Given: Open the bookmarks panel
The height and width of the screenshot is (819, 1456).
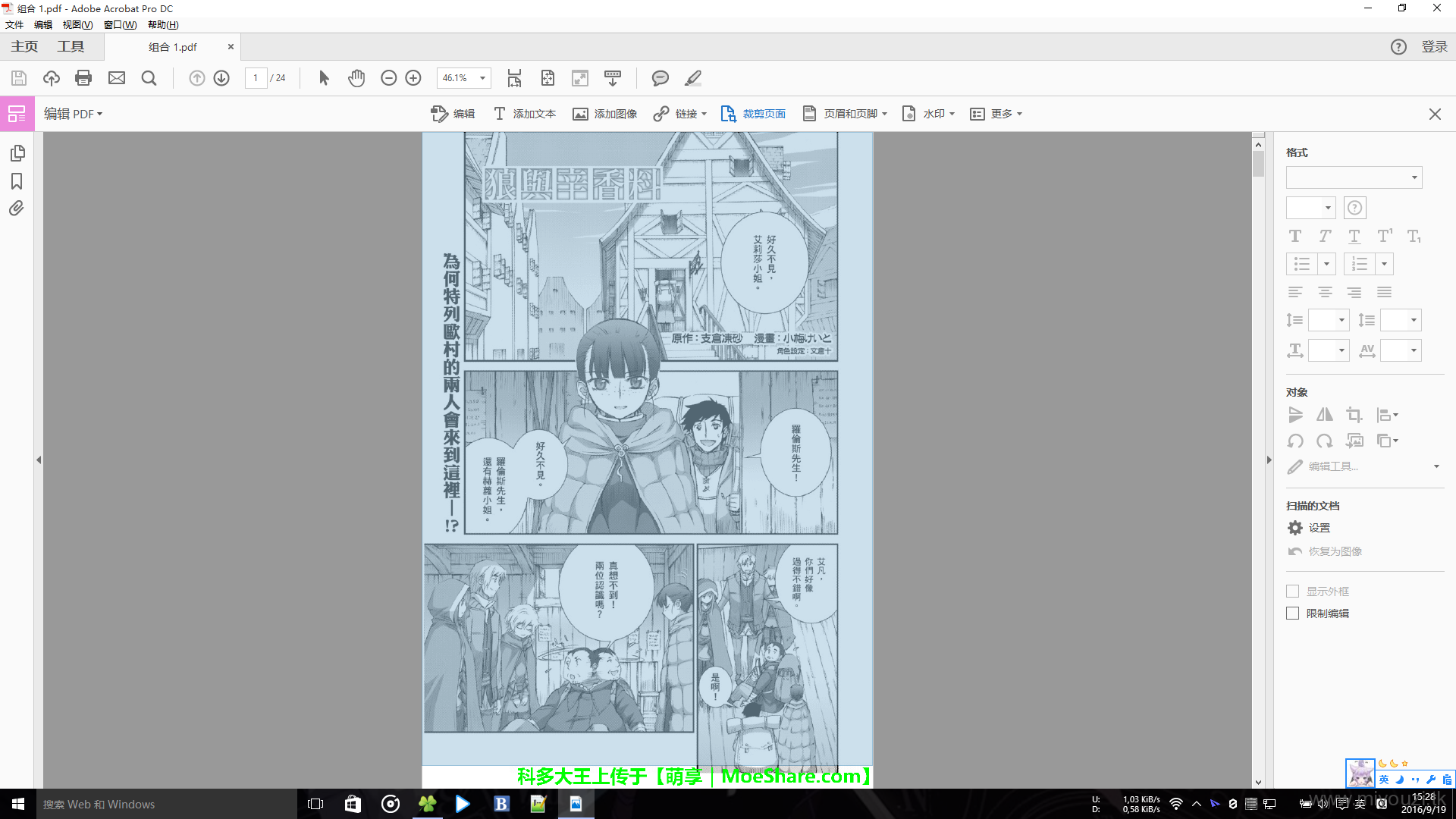Looking at the screenshot, I should click(x=17, y=181).
